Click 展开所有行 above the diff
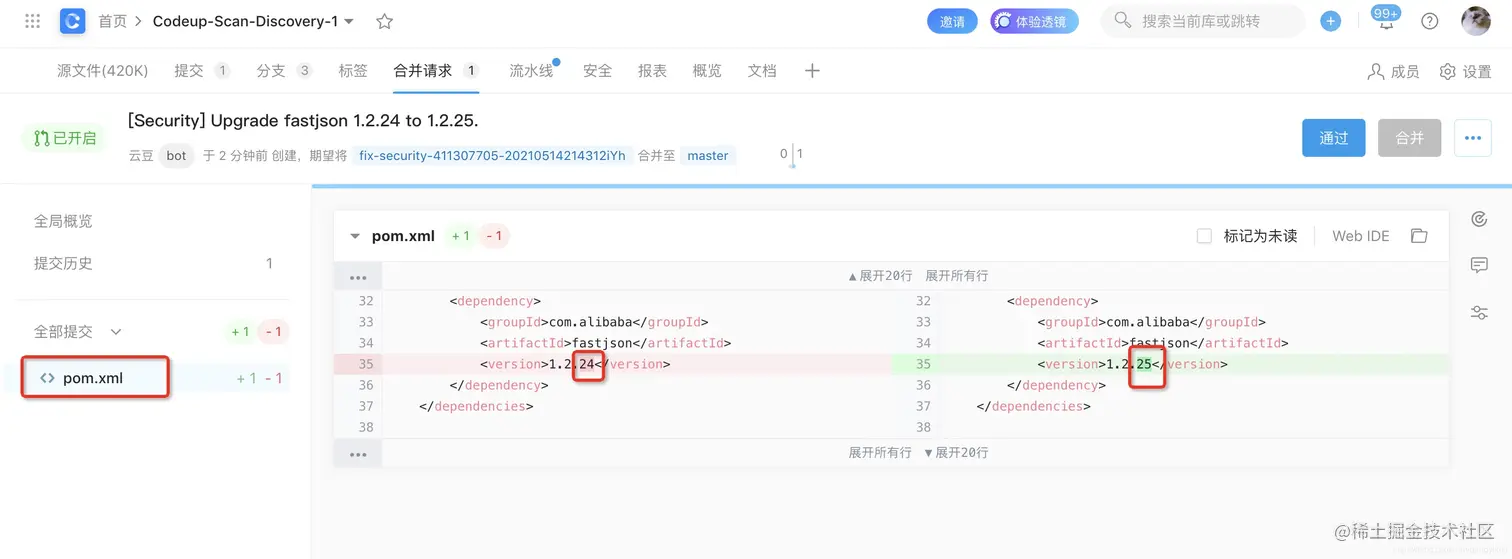The height and width of the screenshot is (559, 1512). (956, 275)
